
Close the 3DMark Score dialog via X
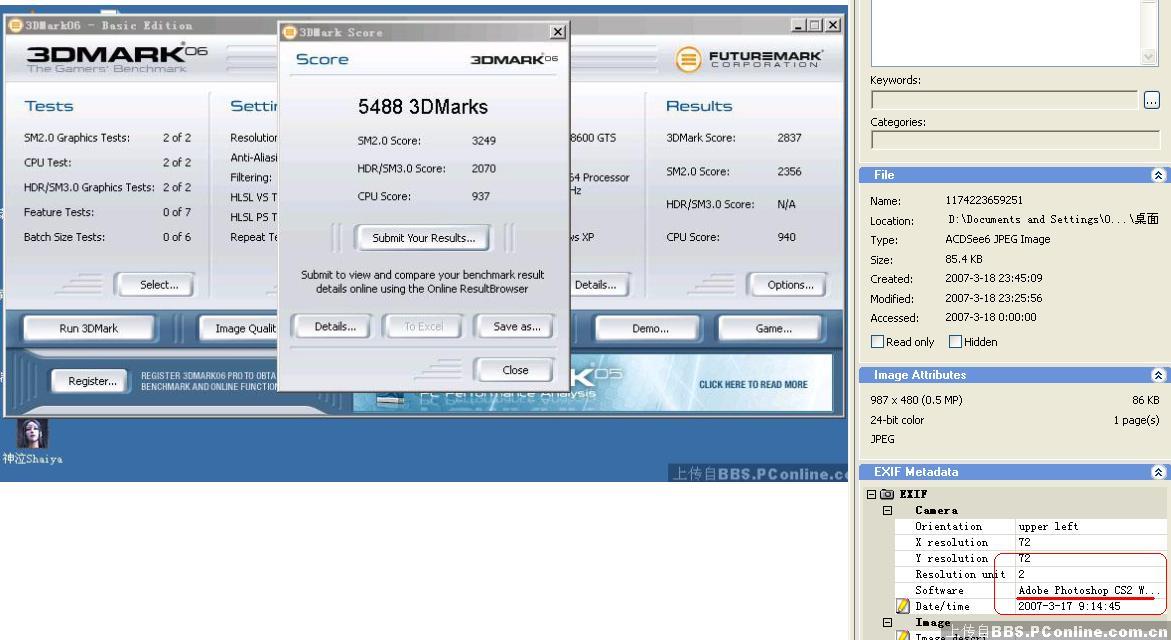click(557, 31)
